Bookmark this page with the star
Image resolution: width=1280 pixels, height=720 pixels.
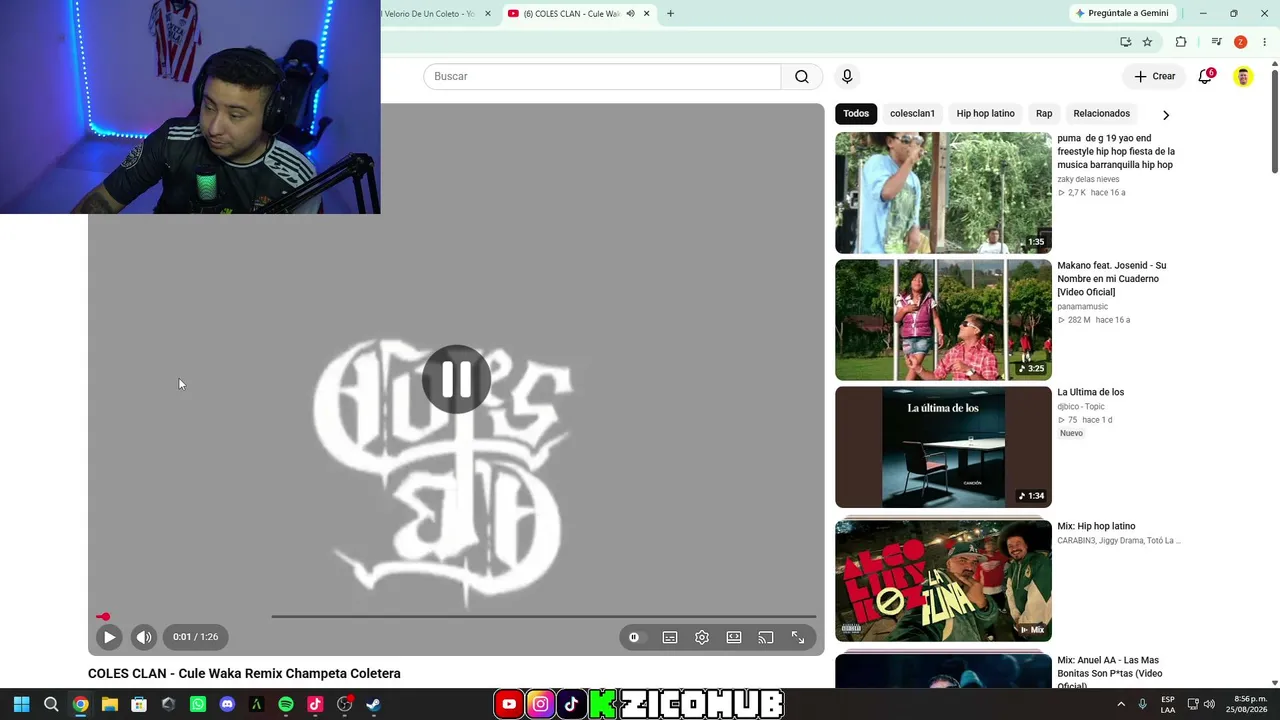pyautogui.click(x=1147, y=42)
